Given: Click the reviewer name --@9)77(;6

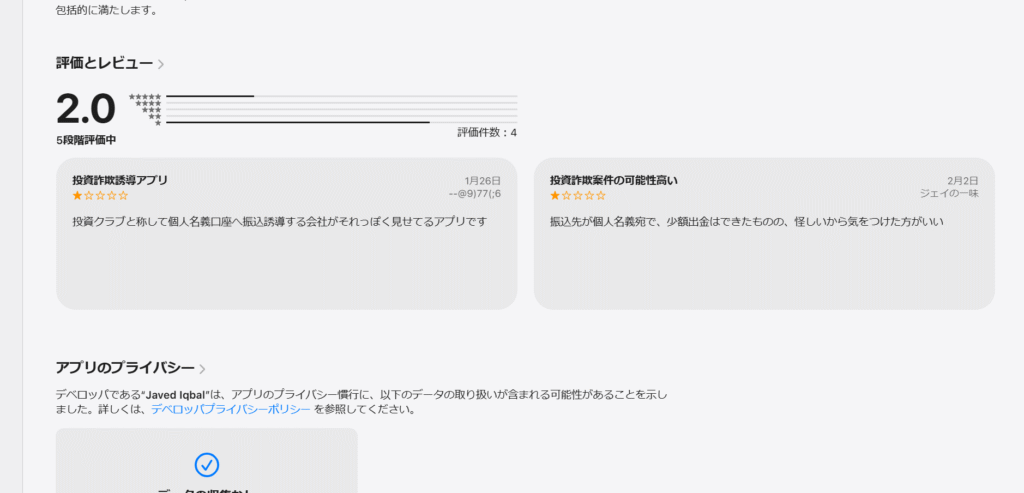Looking at the screenshot, I should [475, 193].
